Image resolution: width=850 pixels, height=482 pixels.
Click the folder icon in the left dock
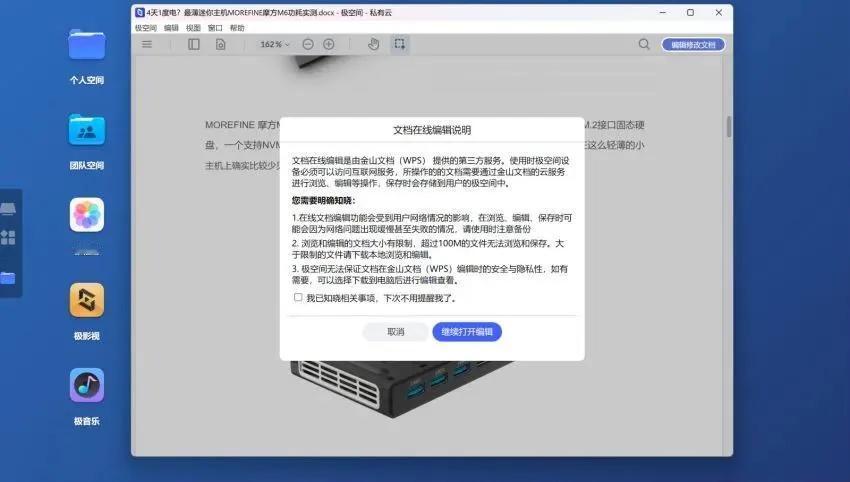[8, 278]
